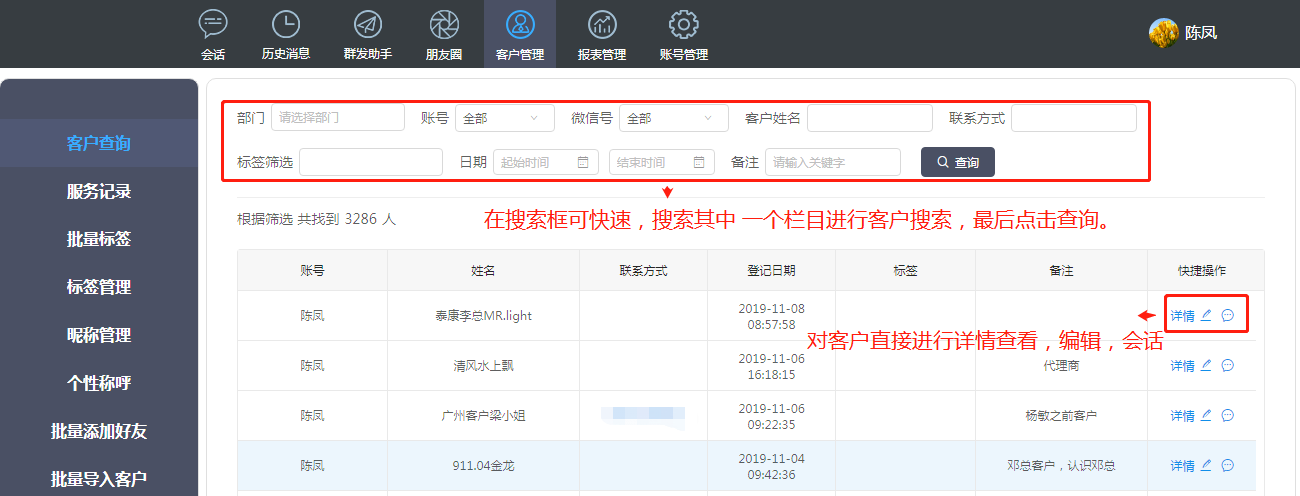The image size is (1300, 496).
Task: Open chat bubble icon for 广州客户梁小姐
Action: [x=1228, y=415]
